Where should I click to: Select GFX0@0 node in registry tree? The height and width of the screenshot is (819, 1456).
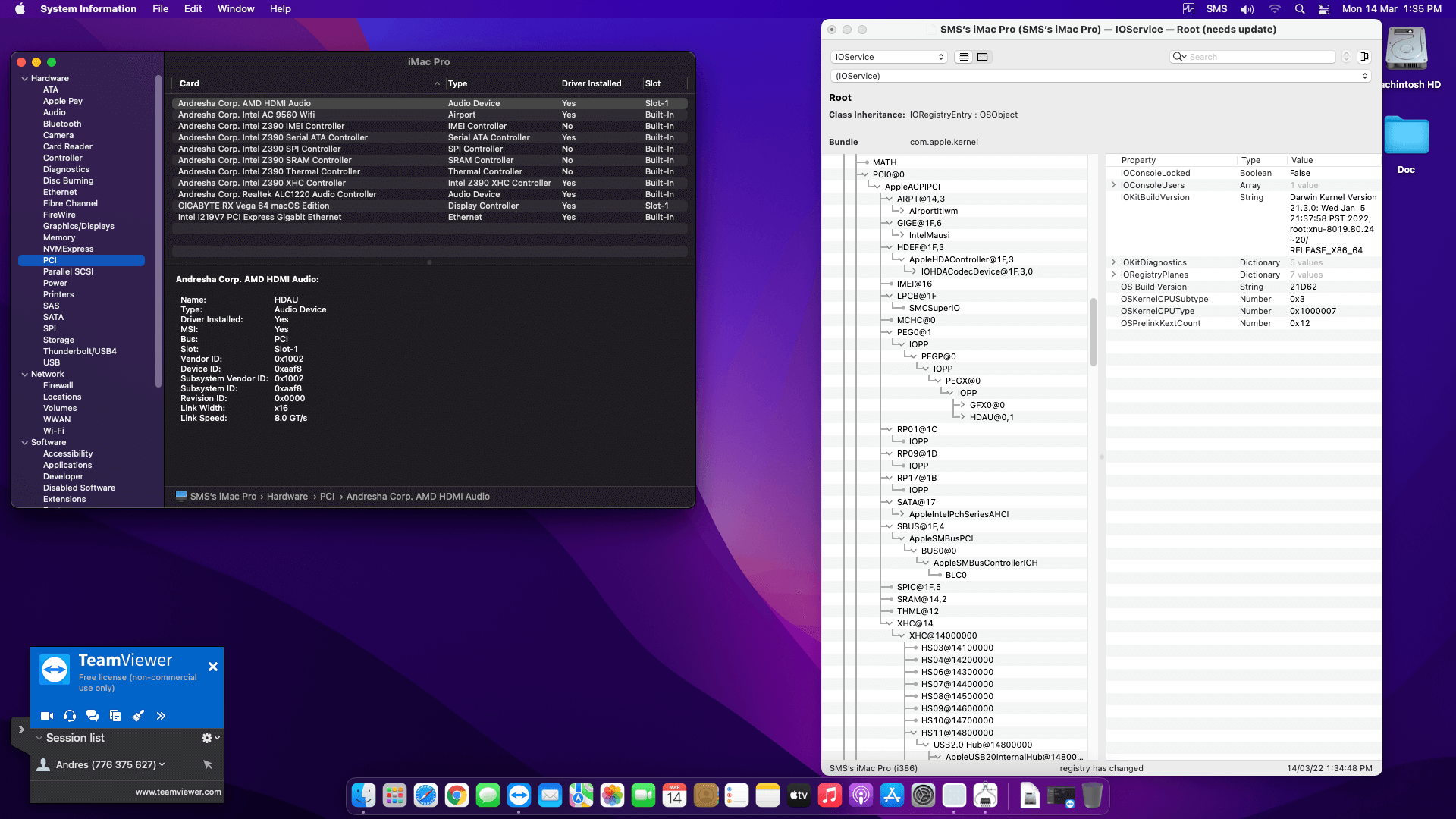[x=987, y=405]
